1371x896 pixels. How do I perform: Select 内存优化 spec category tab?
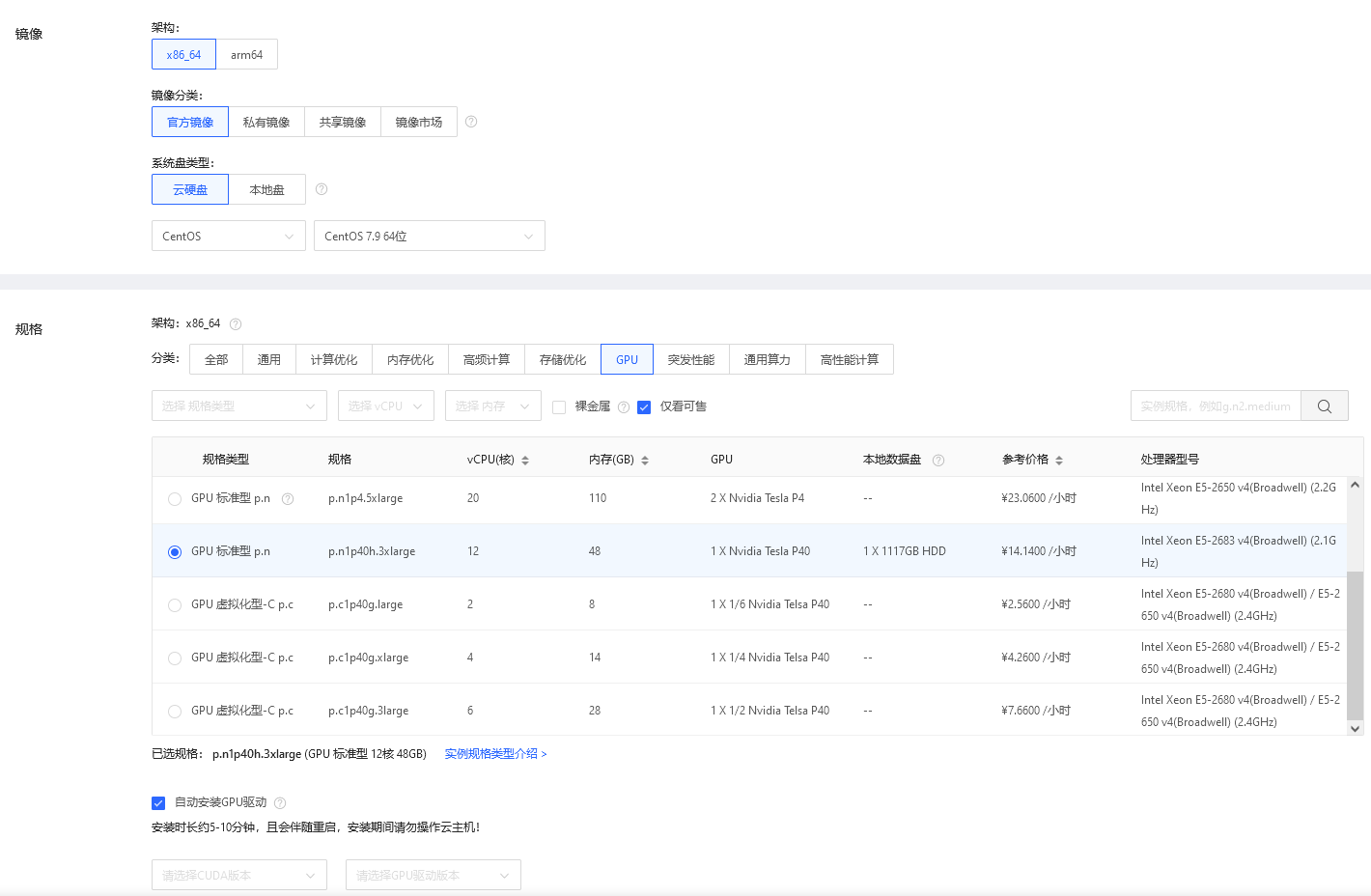(x=410, y=360)
